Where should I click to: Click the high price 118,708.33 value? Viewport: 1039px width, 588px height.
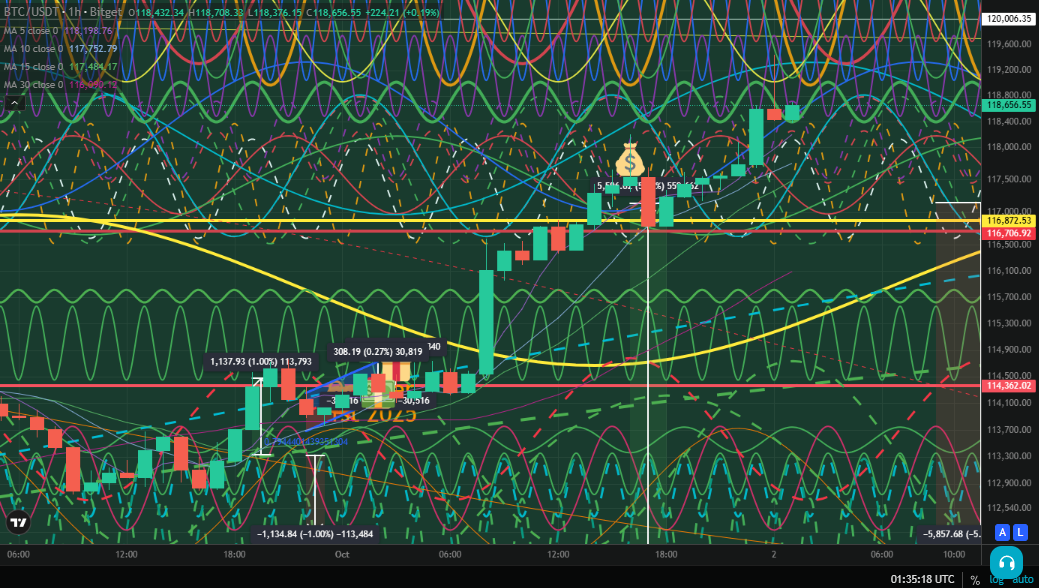pyautogui.click(x=221, y=12)
